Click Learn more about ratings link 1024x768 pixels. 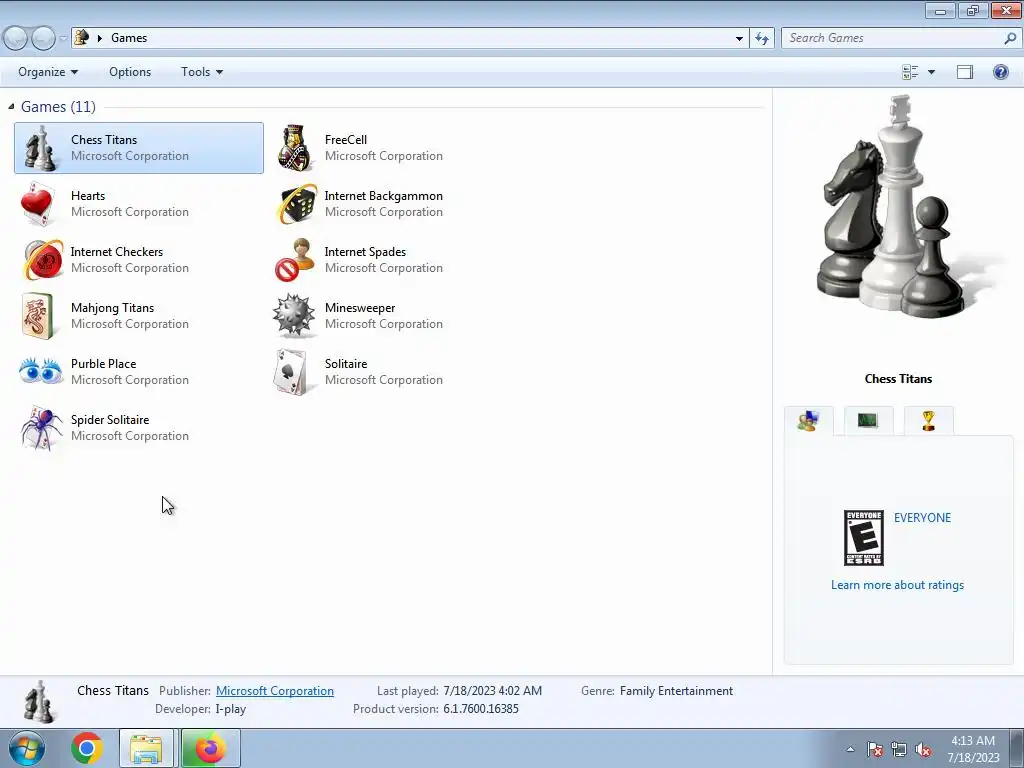pyautogui.click(x=897, y=584)
